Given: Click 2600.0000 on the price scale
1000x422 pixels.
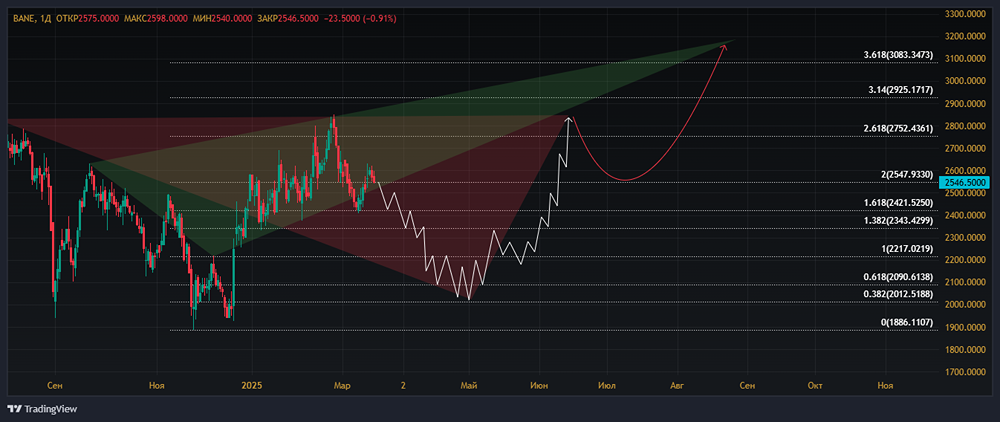Looking at the screenshot, I should click(x=965, y=171).
